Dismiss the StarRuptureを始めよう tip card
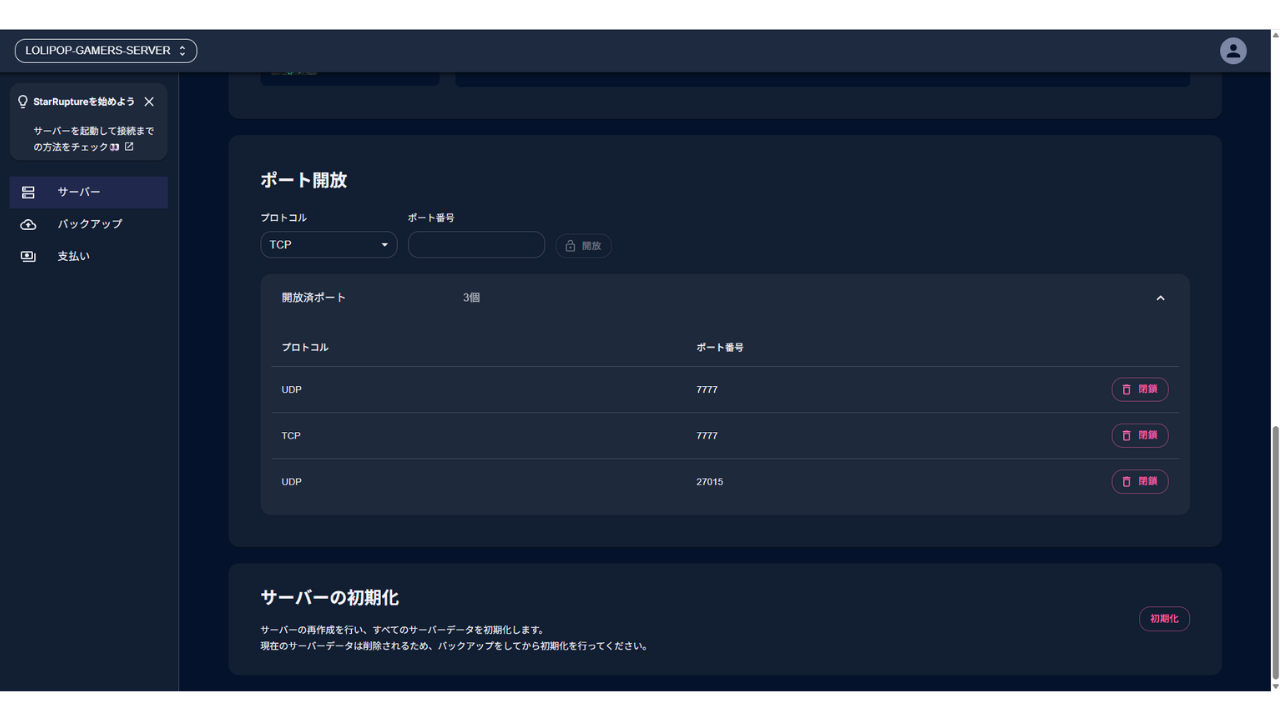This screenshot has height=720, width=1280. (x=149, y=102)
